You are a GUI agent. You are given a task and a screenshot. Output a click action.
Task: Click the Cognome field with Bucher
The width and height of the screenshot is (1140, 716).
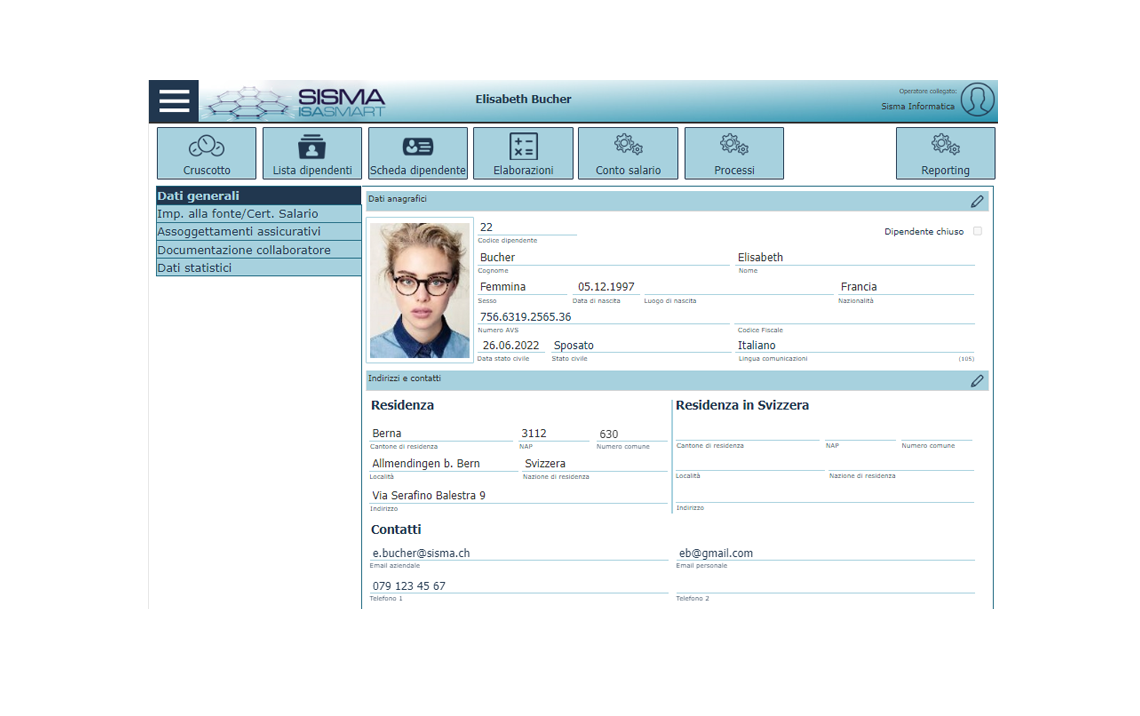pos(604,257)
